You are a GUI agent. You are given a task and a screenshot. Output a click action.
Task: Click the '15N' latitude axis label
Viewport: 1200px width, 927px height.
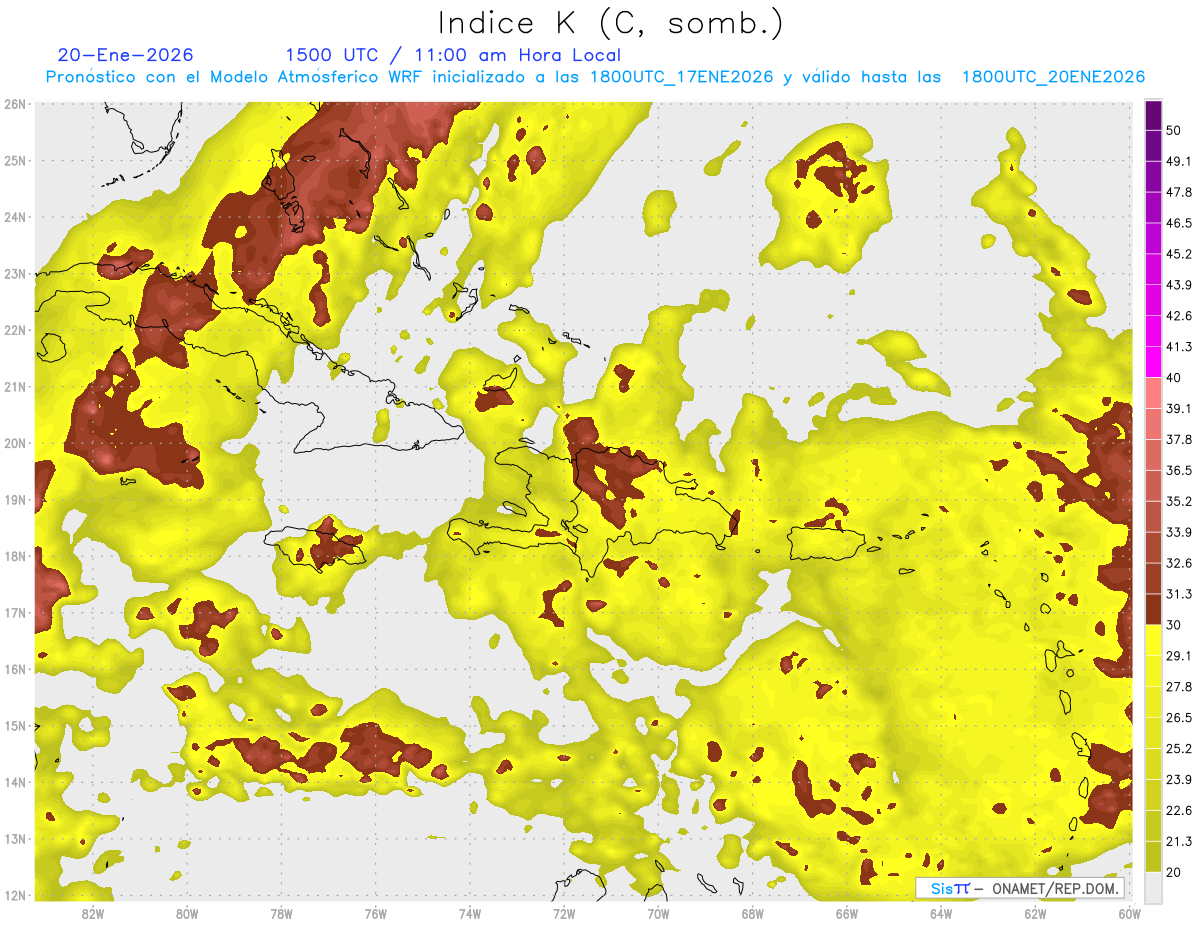[16, 725]
